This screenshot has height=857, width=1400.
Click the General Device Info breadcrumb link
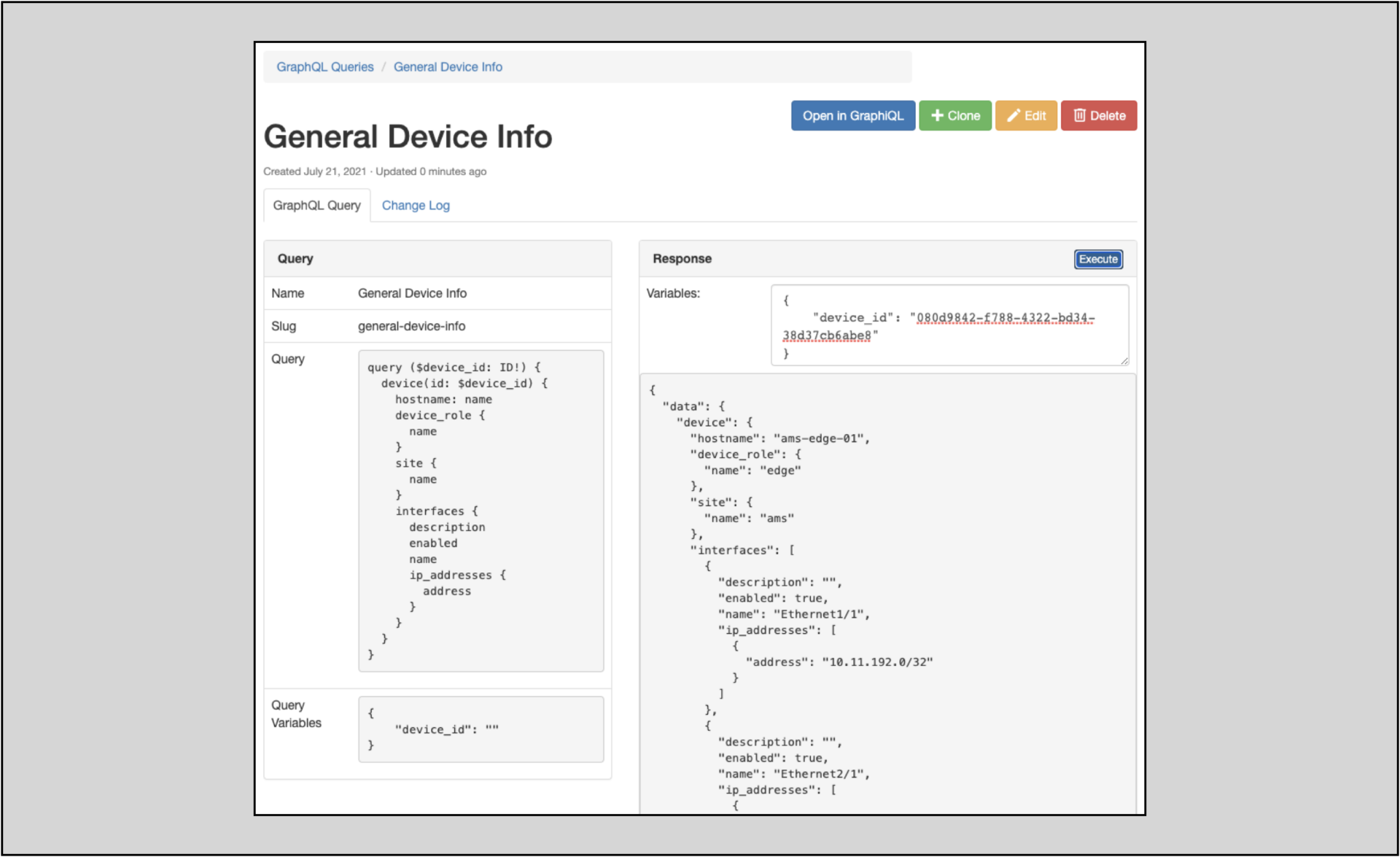[x=448, y=66]
